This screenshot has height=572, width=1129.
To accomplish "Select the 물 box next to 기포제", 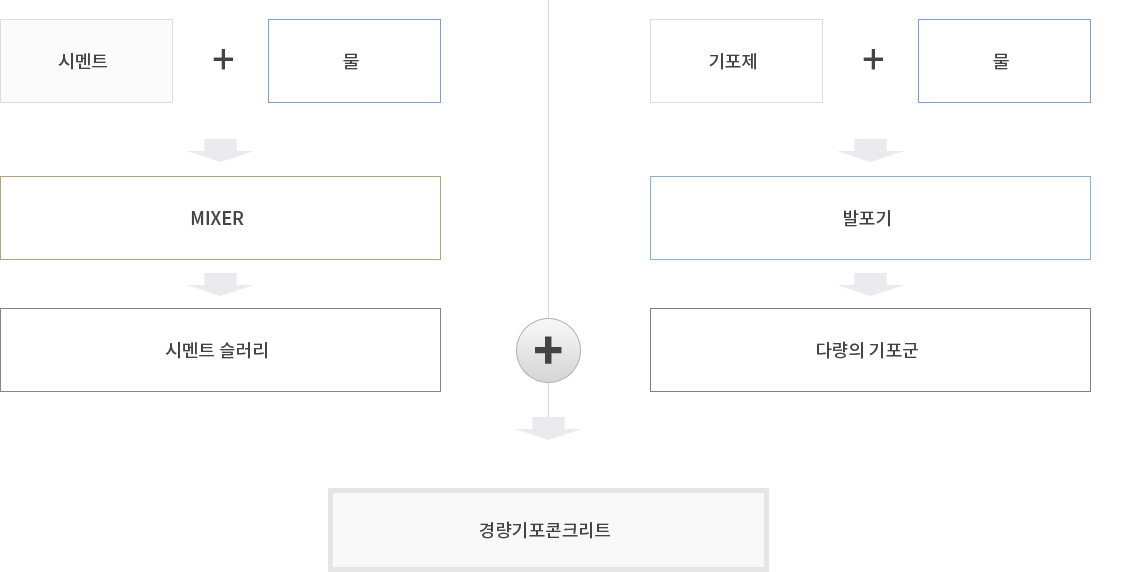I will 1004,61.
